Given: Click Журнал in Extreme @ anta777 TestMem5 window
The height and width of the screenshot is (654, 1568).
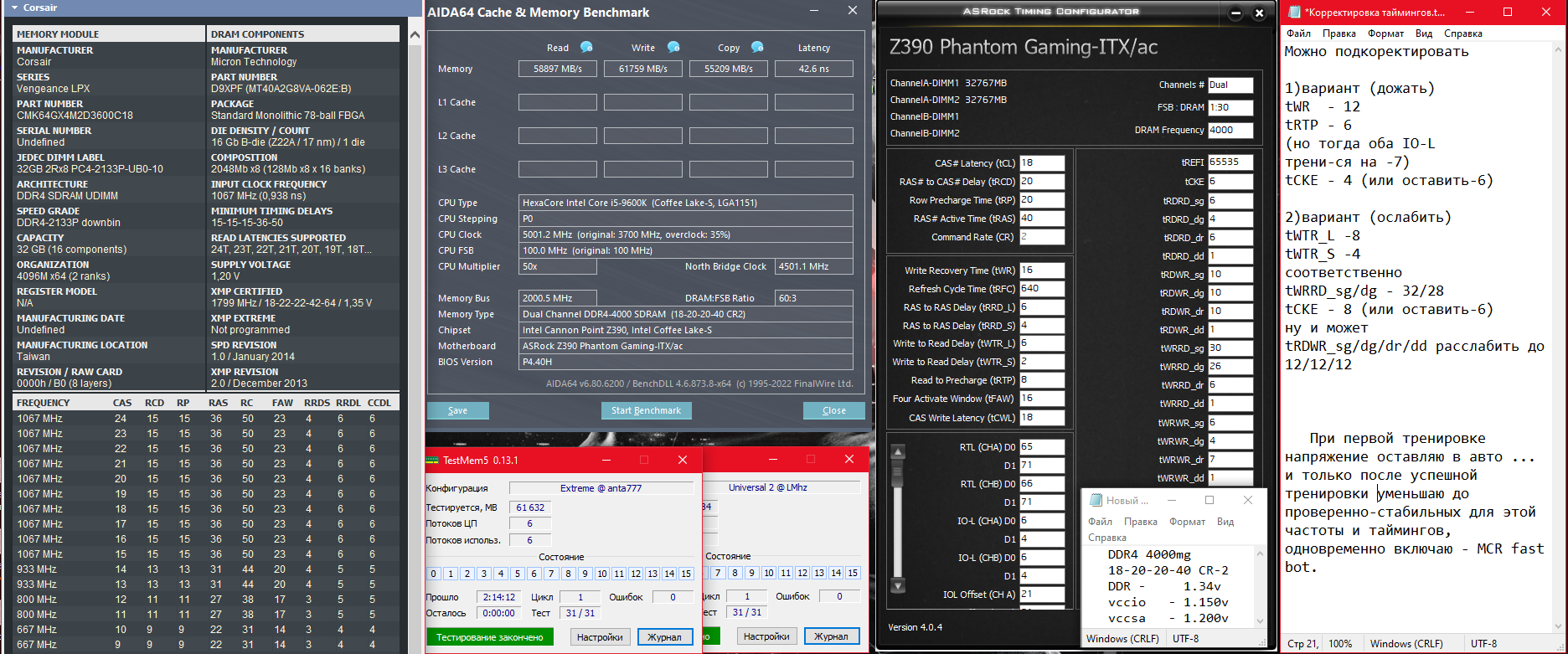Looking at the screenshot, I should (x=664, y=637).
